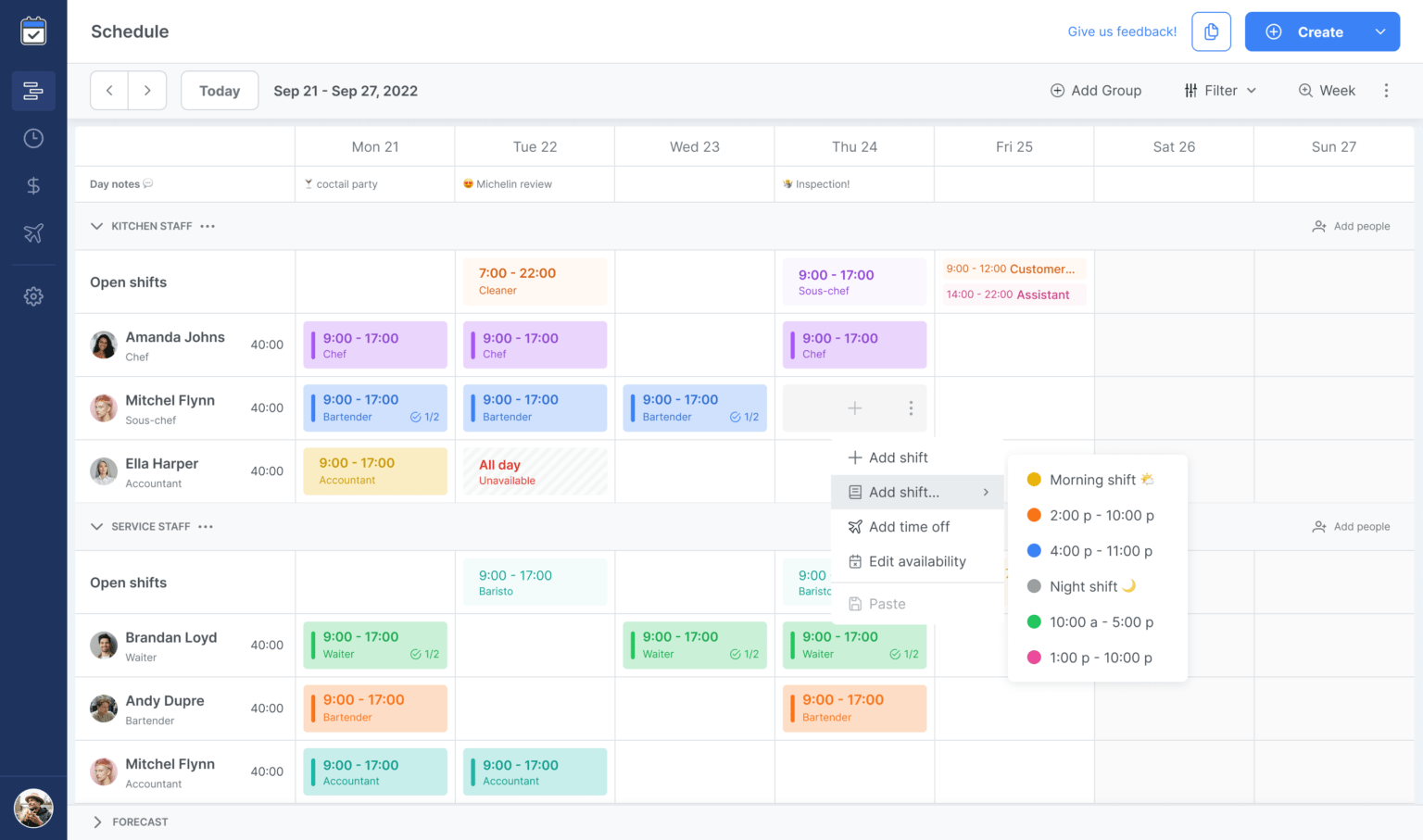Click the copy icon beside Create button

1211,31
